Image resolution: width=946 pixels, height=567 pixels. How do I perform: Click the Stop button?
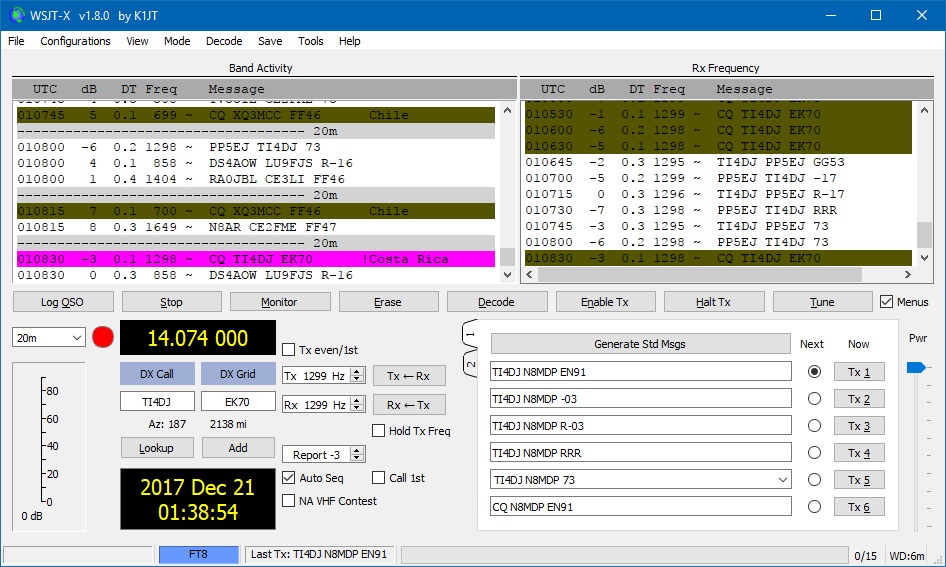[x=171, y=302]
